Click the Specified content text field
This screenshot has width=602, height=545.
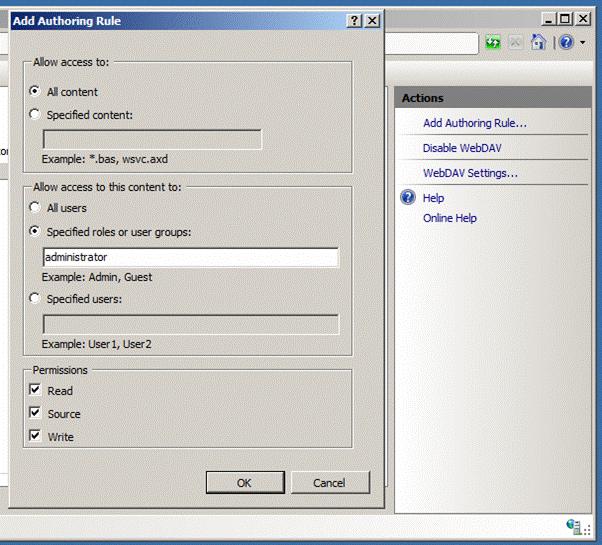click(x=152, y=139)
